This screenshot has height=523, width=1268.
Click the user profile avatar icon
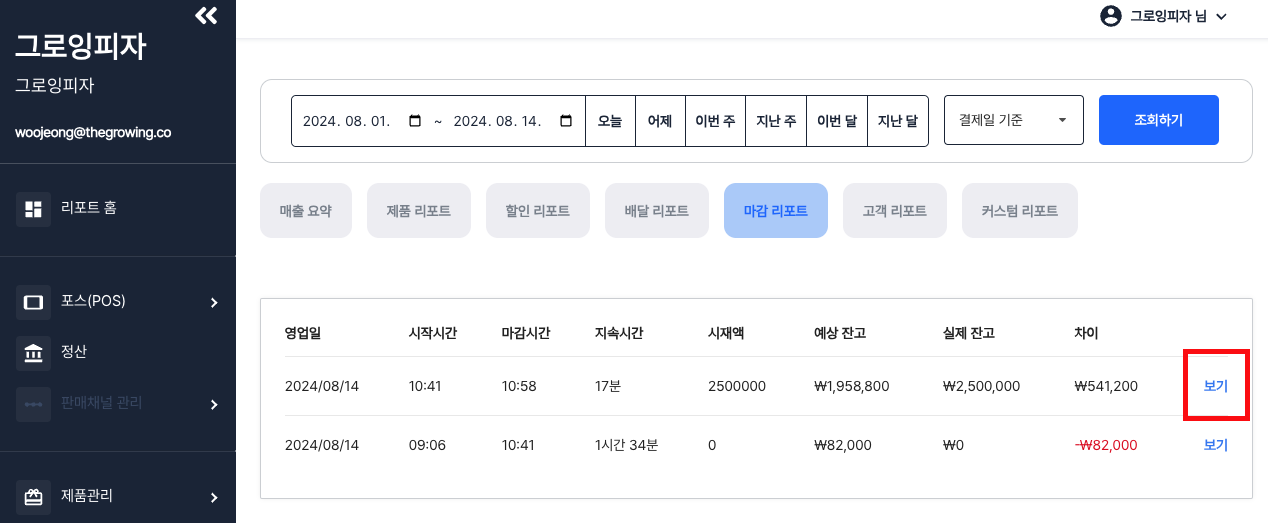pos(1111,16)
